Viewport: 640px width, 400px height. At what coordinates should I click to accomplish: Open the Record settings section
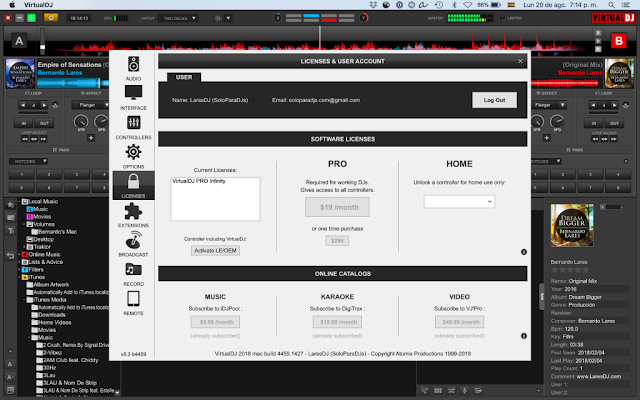133,274
